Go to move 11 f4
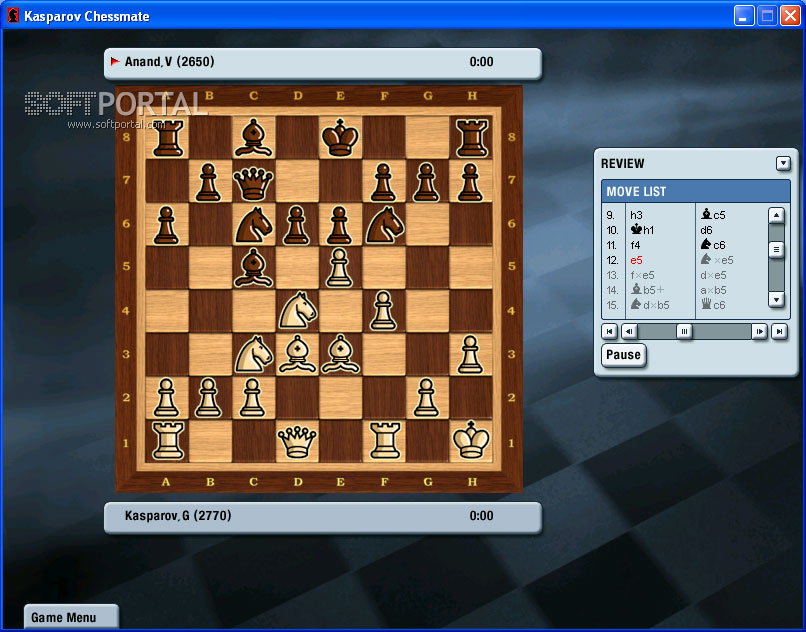The image size is (806, 632). [x=635, y=245]
